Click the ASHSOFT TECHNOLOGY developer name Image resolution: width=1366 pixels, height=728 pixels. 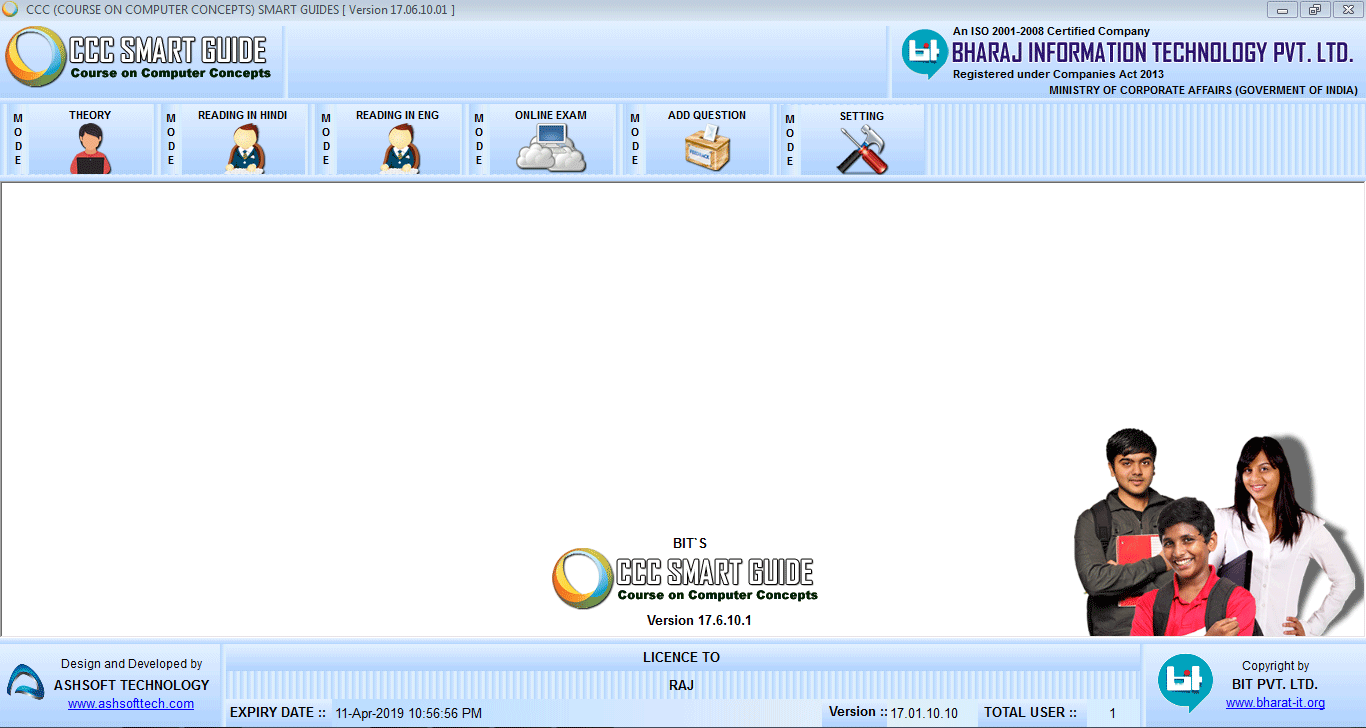point(131,685)
